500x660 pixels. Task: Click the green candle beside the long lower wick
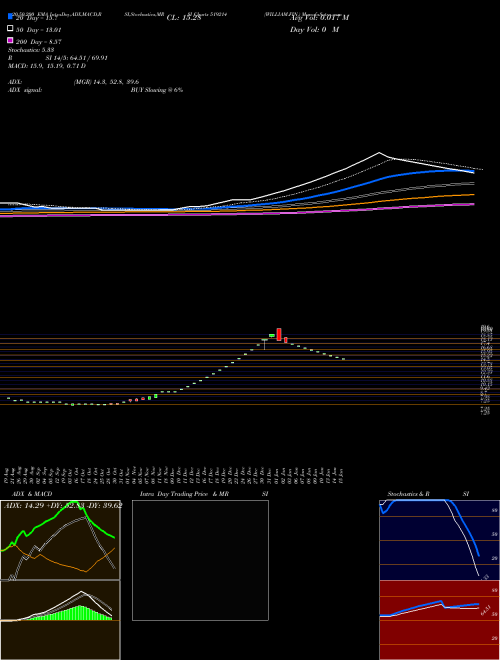(x=271, y=335)
